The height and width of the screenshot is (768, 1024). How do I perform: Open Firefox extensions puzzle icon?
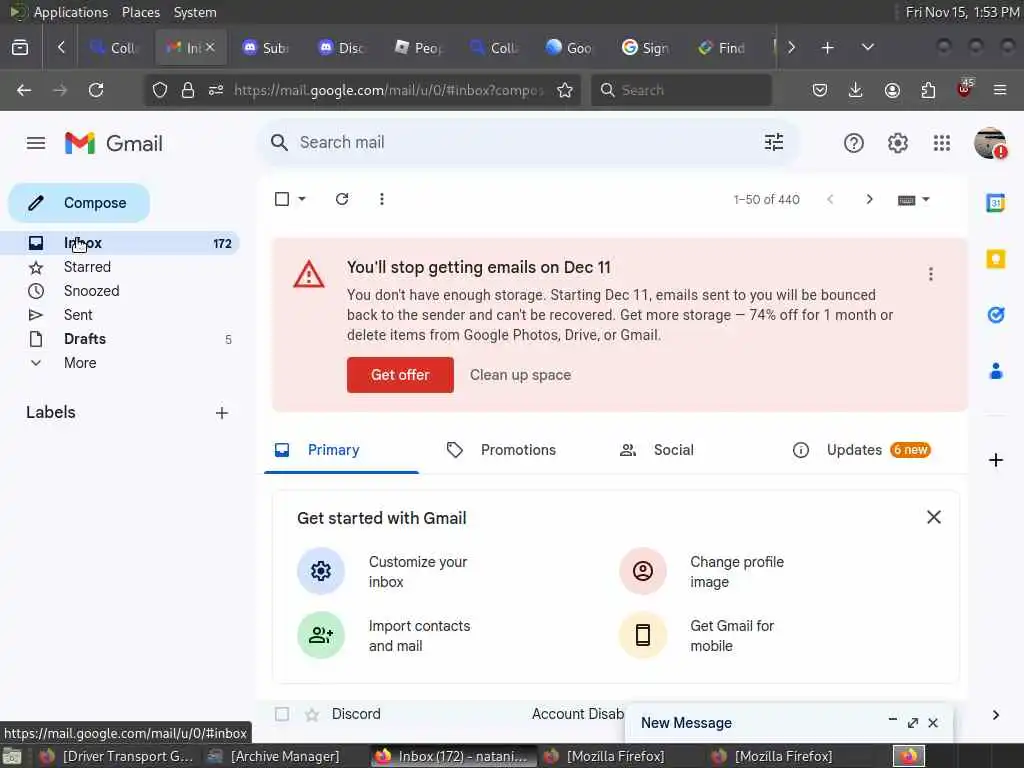click(x=928, y=90)
